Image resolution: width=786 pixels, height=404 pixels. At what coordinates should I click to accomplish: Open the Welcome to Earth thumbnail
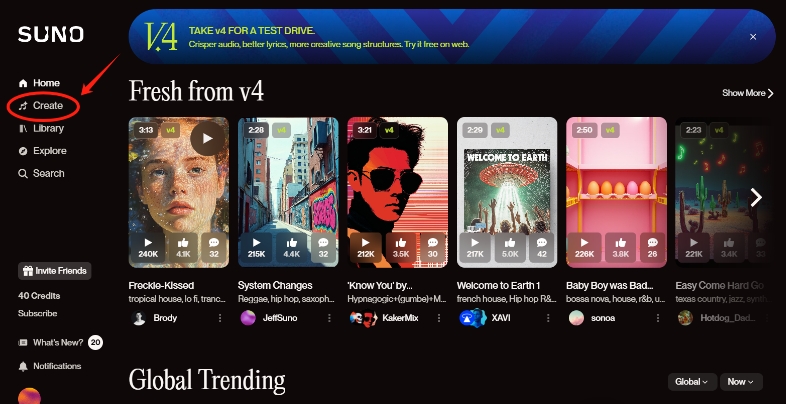[506, 180]
